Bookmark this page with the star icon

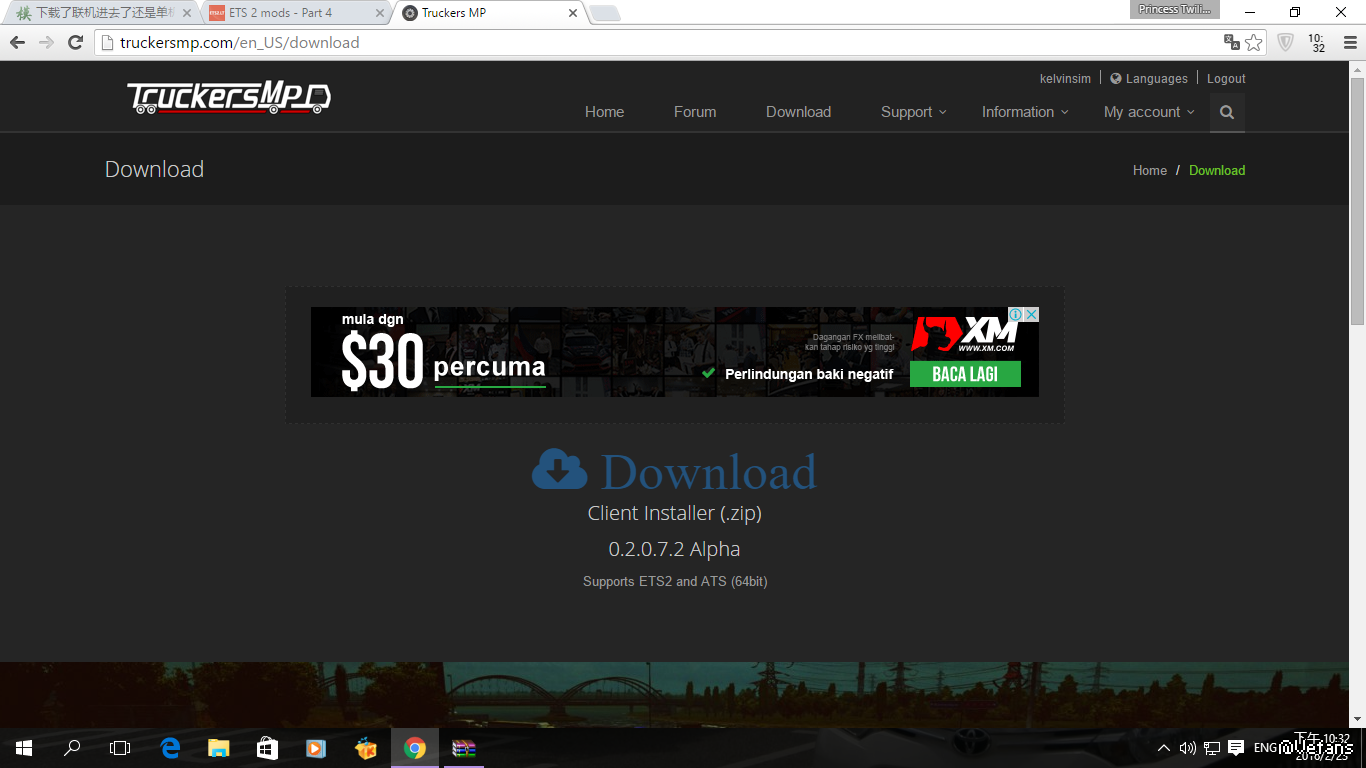pos(1254,42)
